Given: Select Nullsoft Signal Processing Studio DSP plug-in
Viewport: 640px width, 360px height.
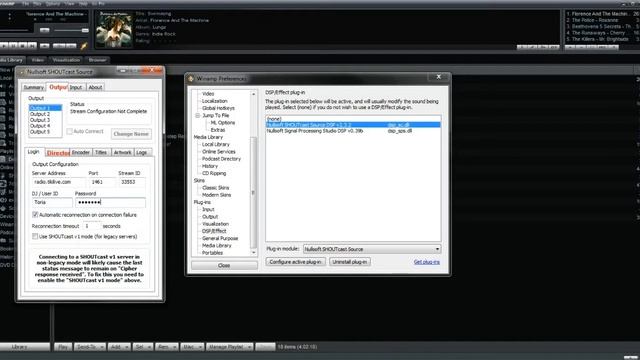Looking at the screenshot, I should point(353,131).
